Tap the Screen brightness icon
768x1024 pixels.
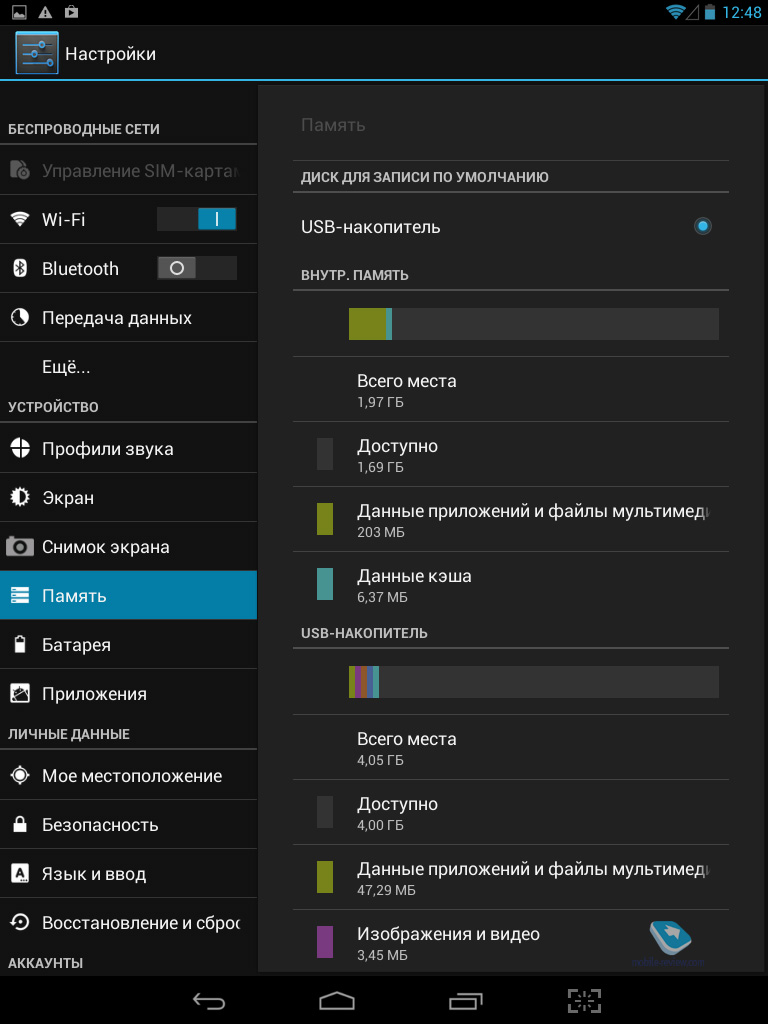(20, 498)
